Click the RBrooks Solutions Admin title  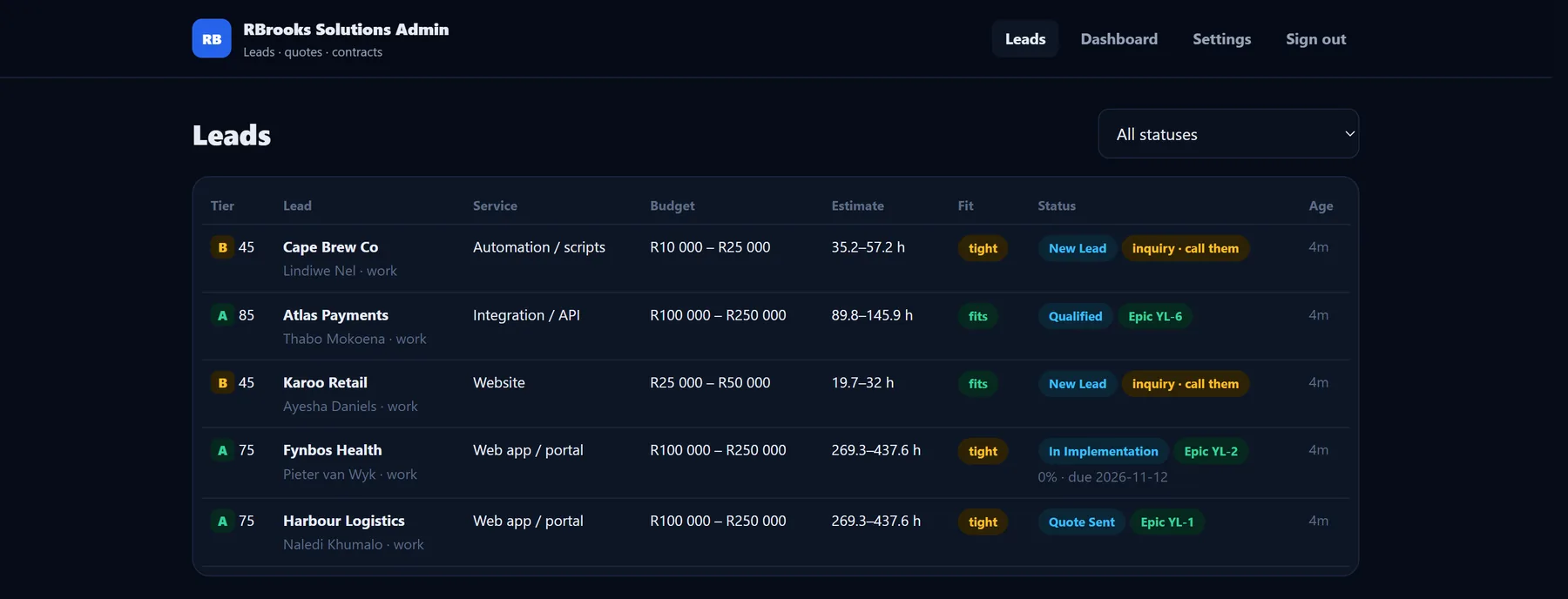[x=346, y=30]
